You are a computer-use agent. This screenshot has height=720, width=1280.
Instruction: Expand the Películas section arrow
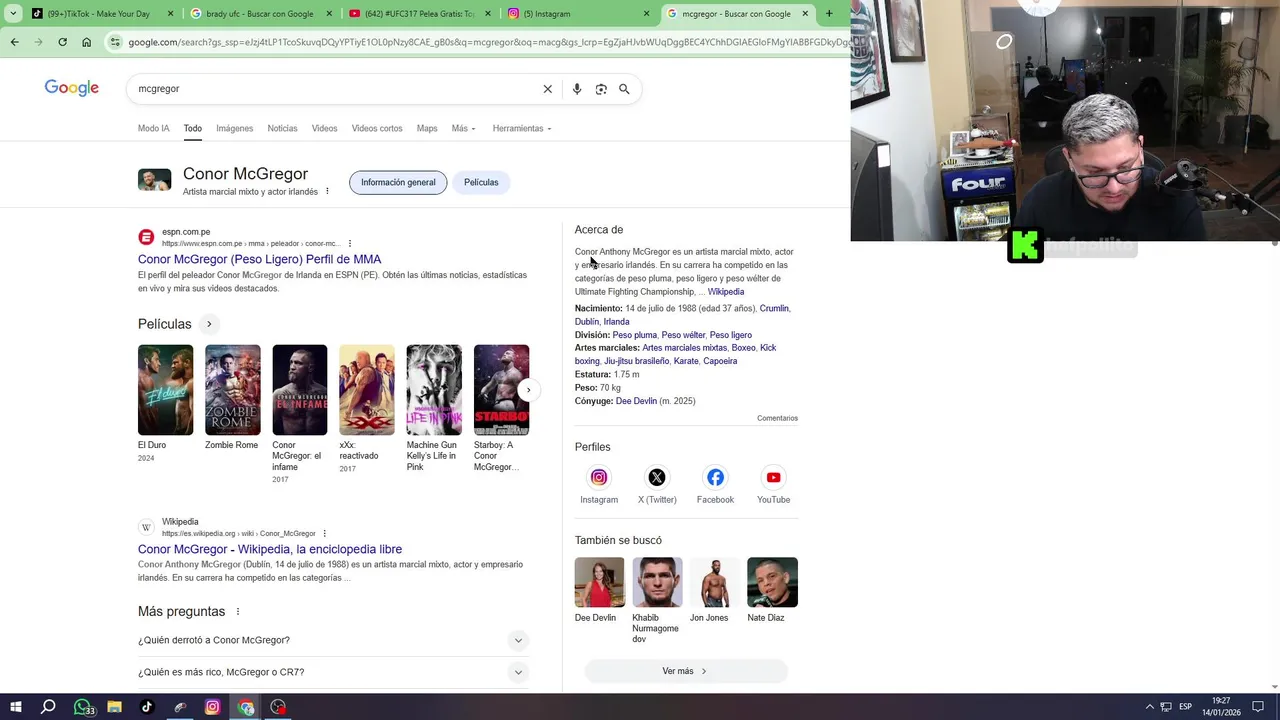209,324
